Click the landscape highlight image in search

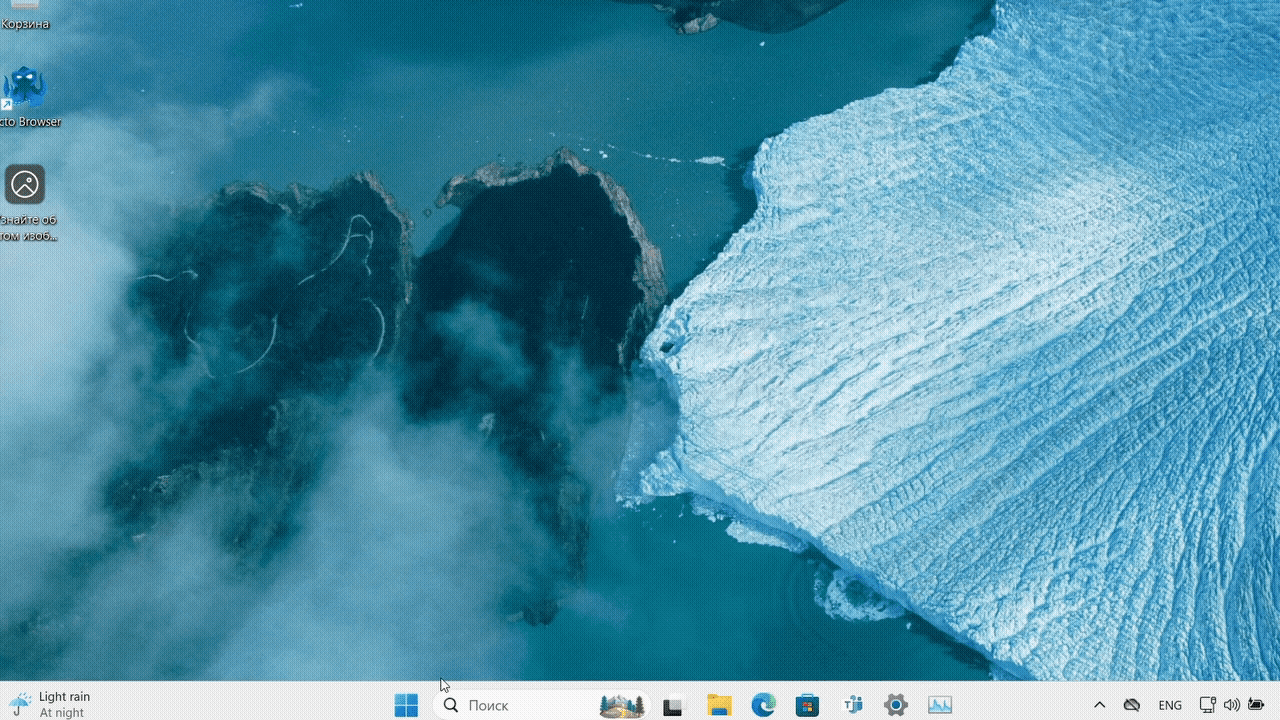[x=621, y=705]
